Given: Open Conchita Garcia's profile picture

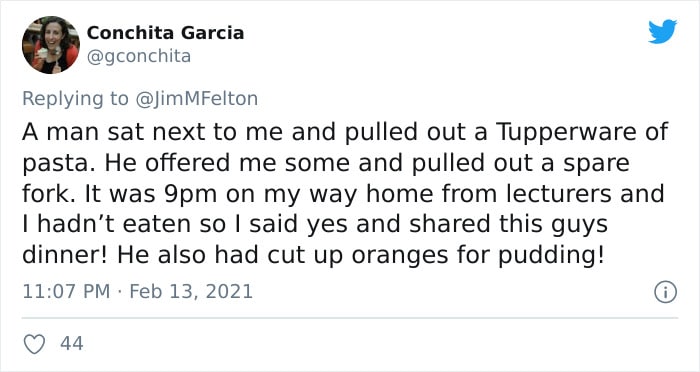Looking at the screenshot, I should (51, 45).
